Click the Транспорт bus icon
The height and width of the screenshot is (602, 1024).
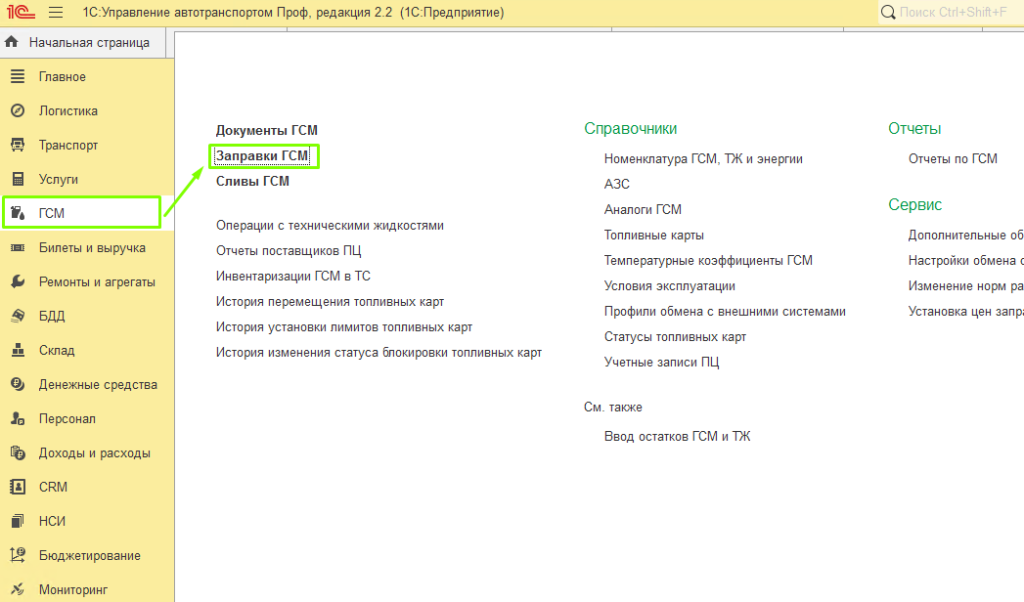tap(18, 145)
